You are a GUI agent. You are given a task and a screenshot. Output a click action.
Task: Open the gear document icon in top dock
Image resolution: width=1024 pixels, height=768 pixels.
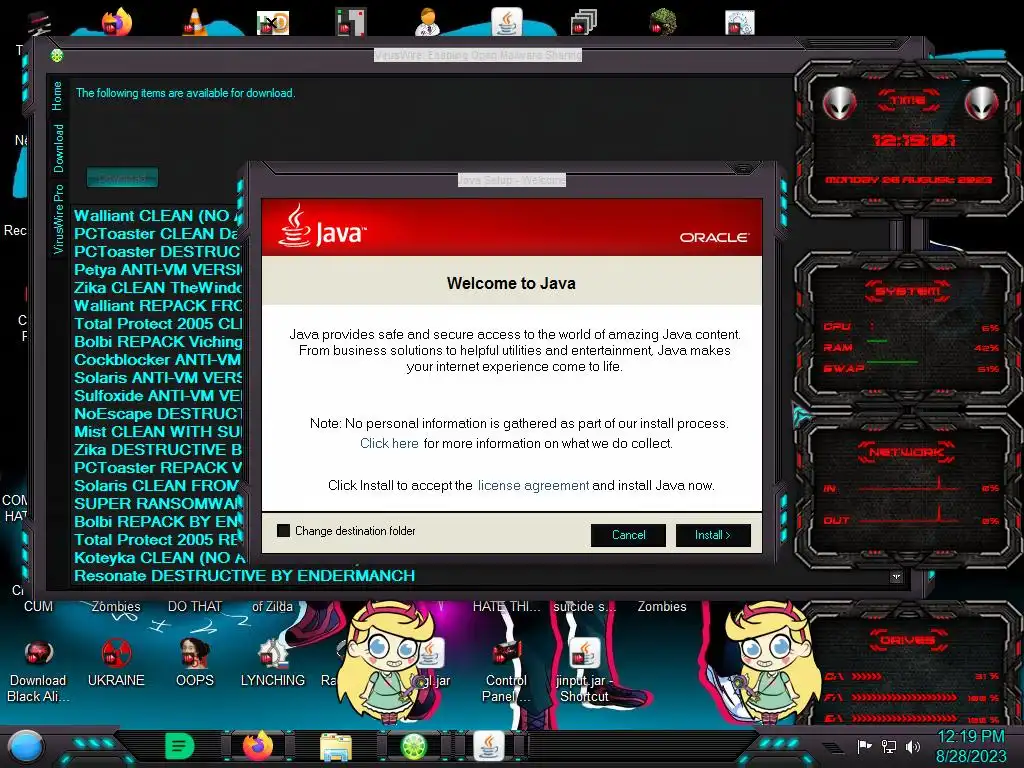point(739,23)
